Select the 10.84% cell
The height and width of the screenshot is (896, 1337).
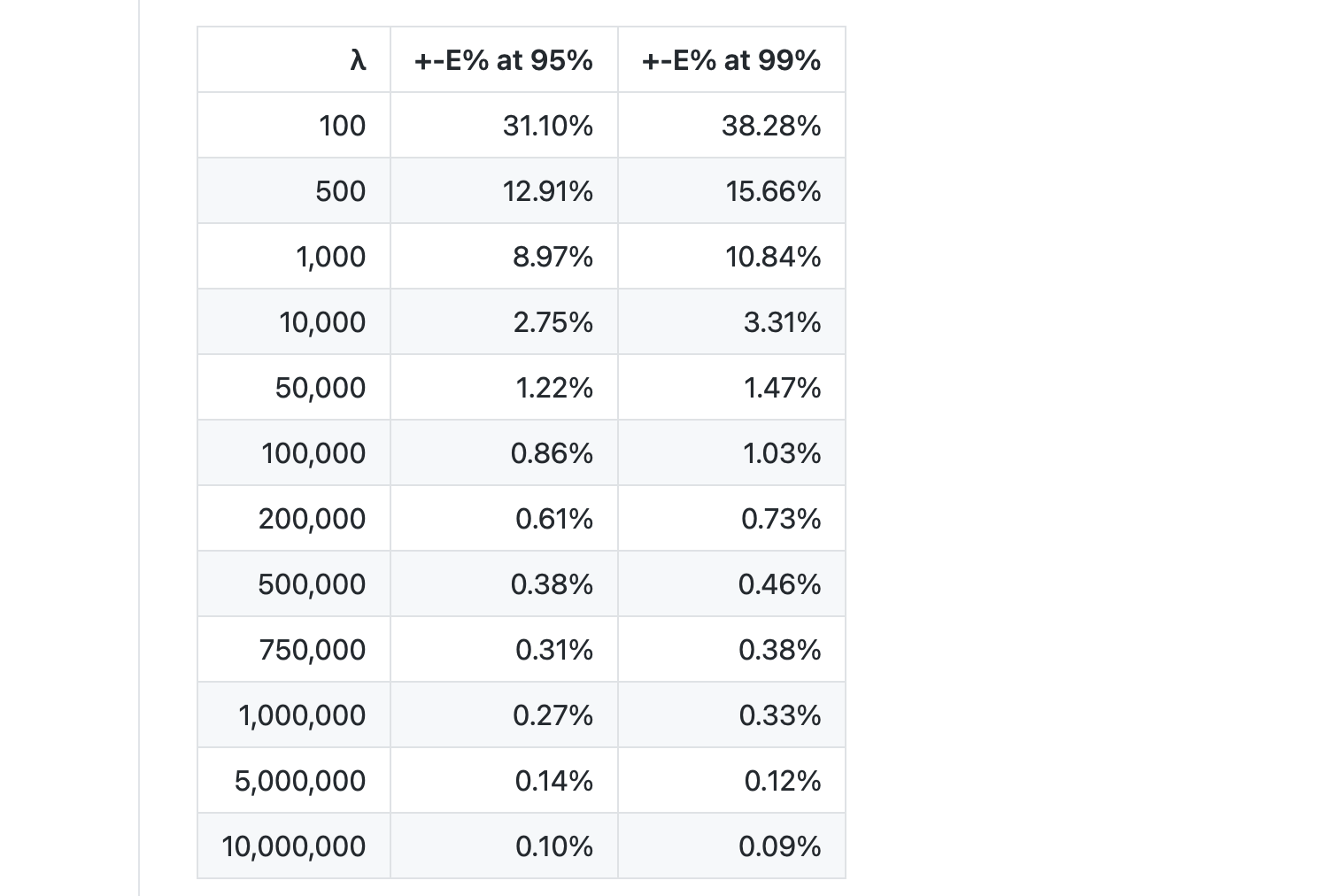click(773, 257)
